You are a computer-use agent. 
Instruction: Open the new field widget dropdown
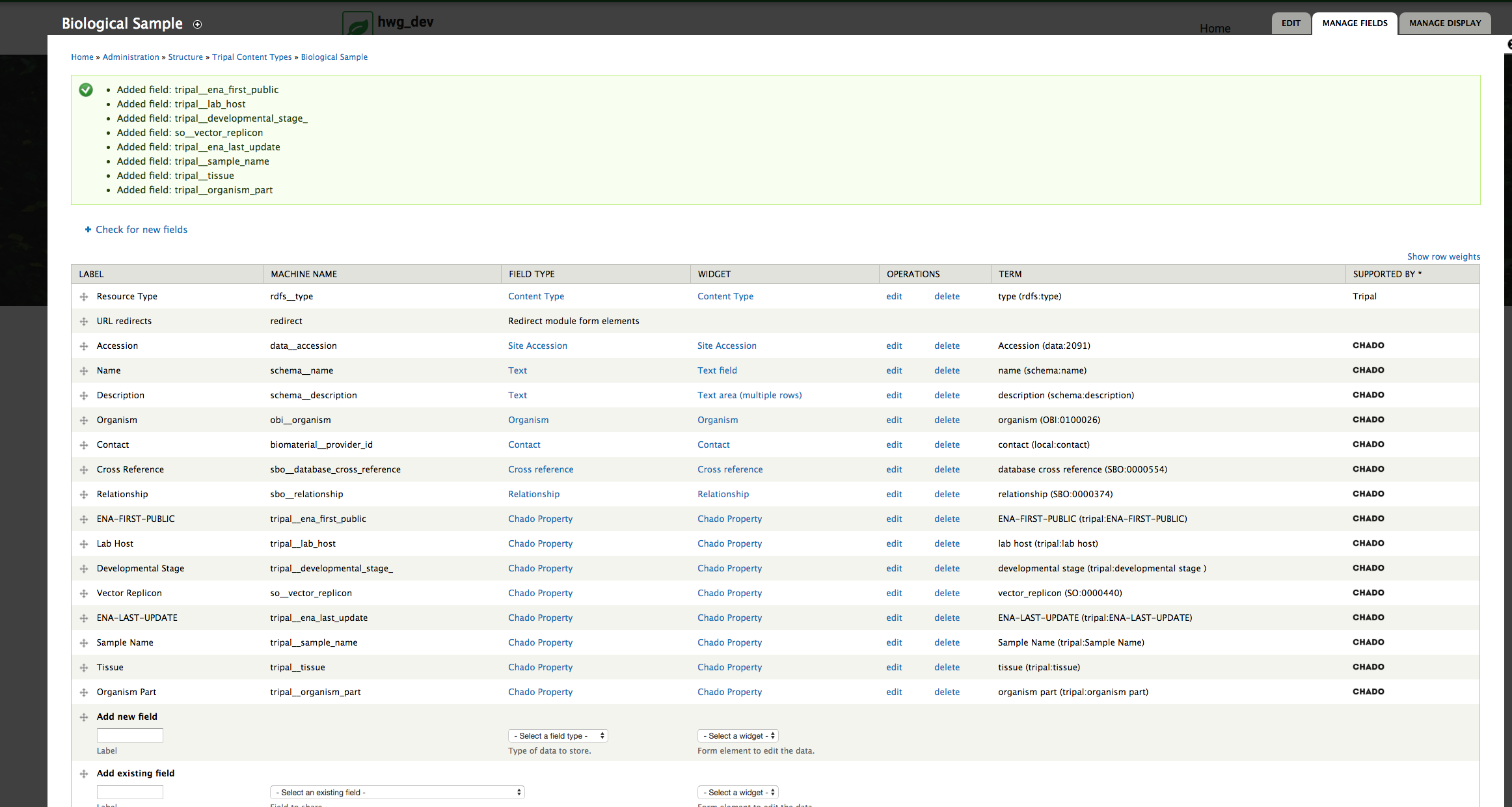click(x=738, y=736)
